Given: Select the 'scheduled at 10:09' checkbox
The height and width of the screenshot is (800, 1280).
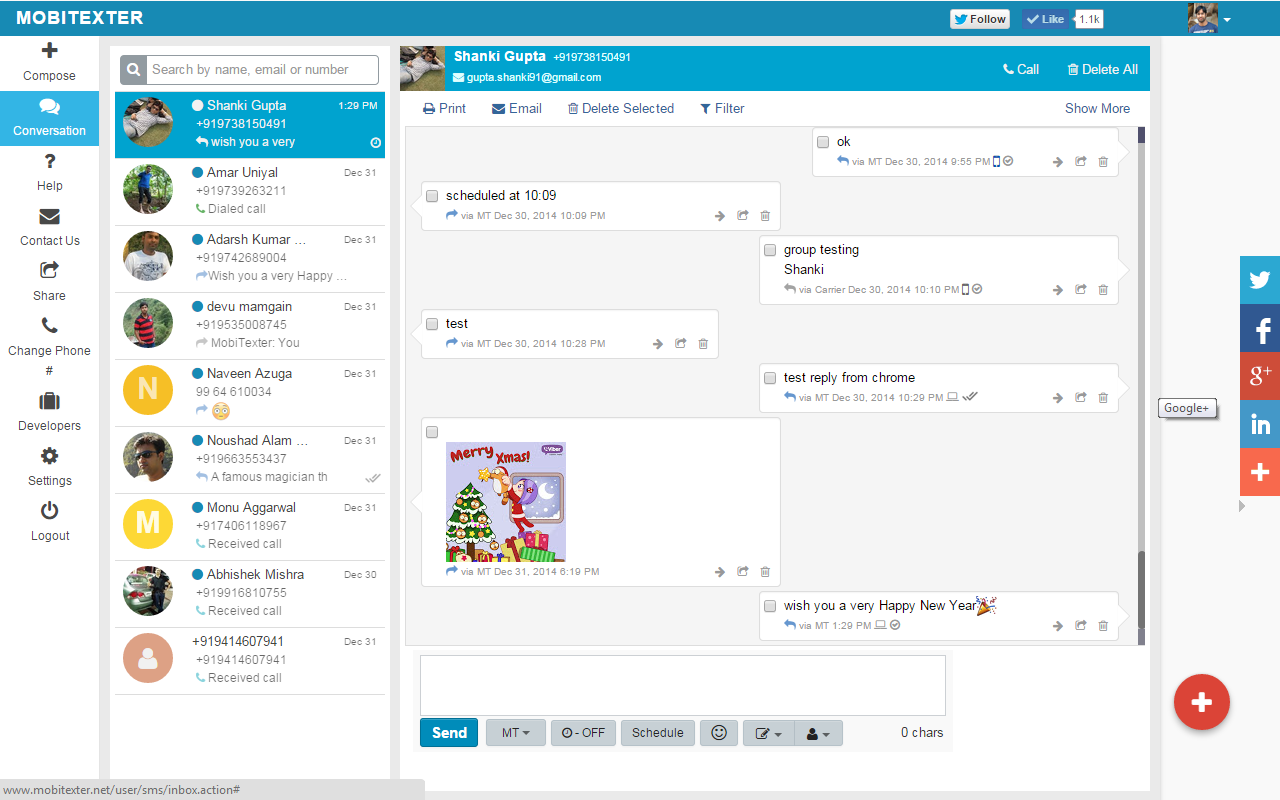Looking at the screenshot, I should [432, 196].
